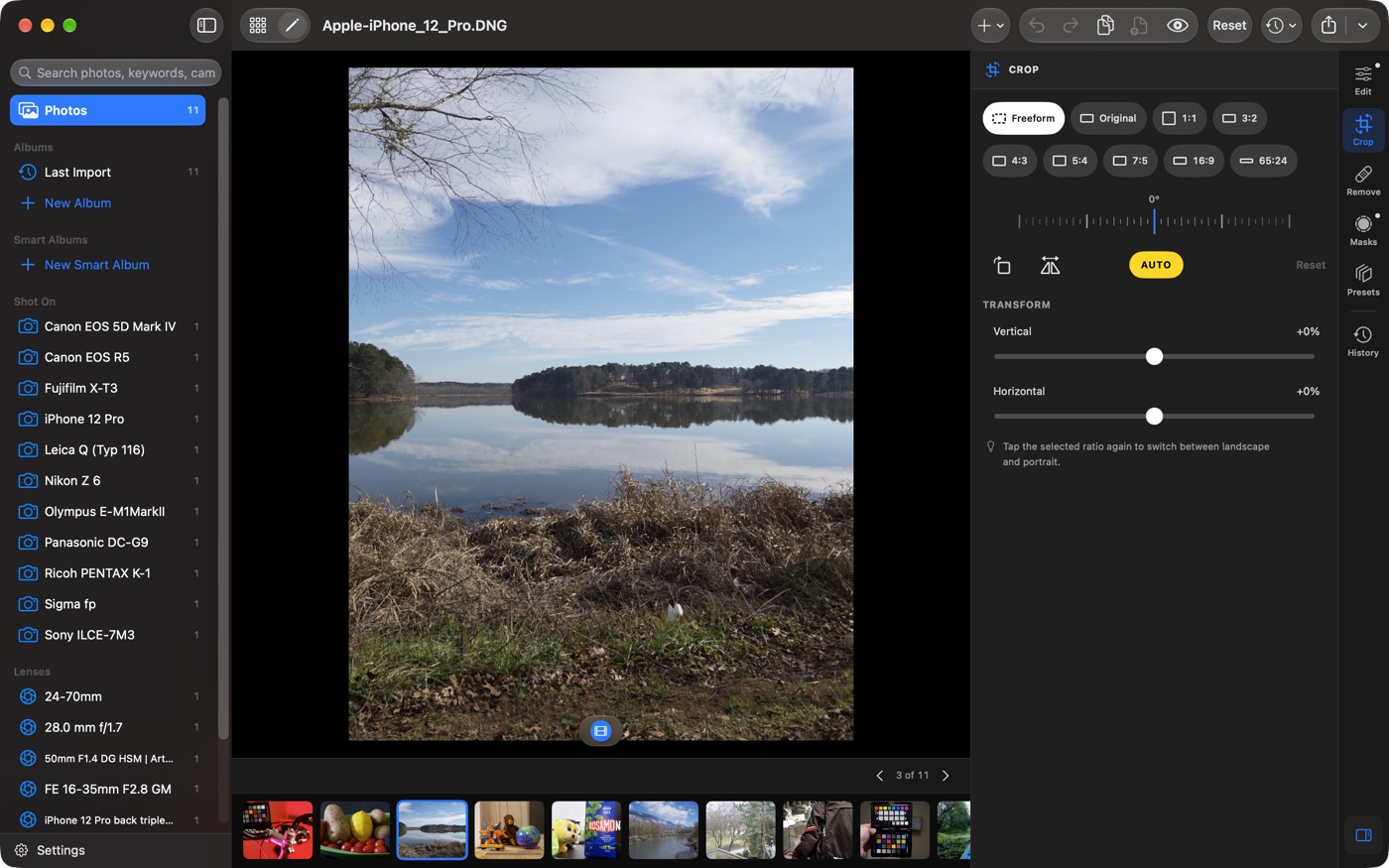Copy edits icon in toolbar
This screenshot has height=868, width=1389.
coord(1105,26)
